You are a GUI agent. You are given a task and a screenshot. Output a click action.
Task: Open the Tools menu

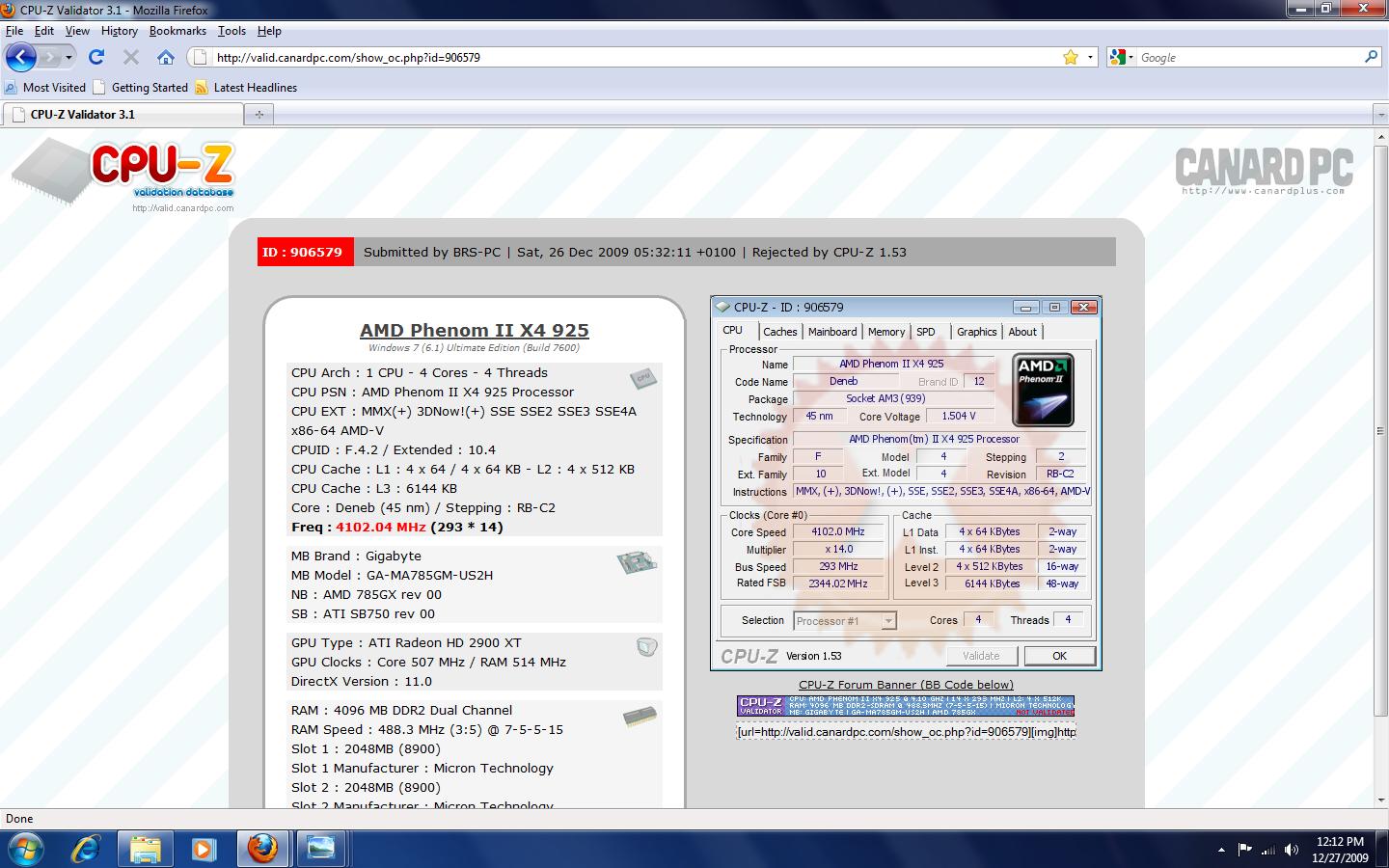point(231,31)
